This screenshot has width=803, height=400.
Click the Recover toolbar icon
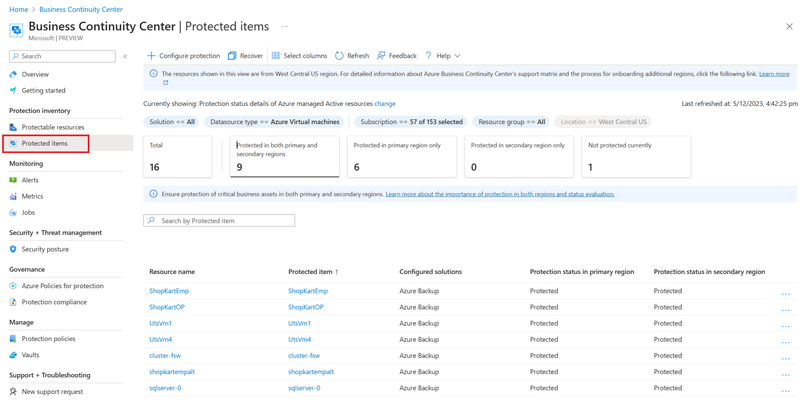(232, 56)
